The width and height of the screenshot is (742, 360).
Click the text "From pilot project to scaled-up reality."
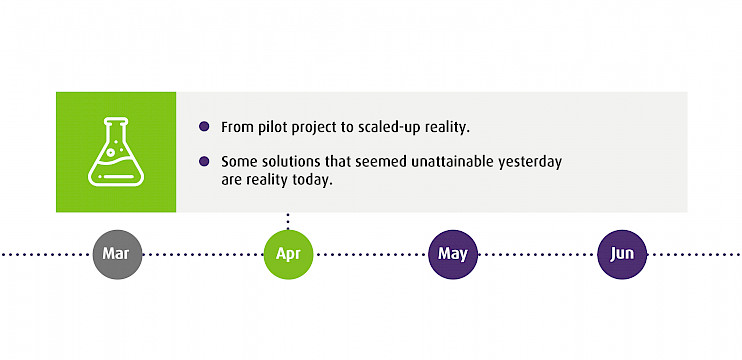[x=345, y=128]
